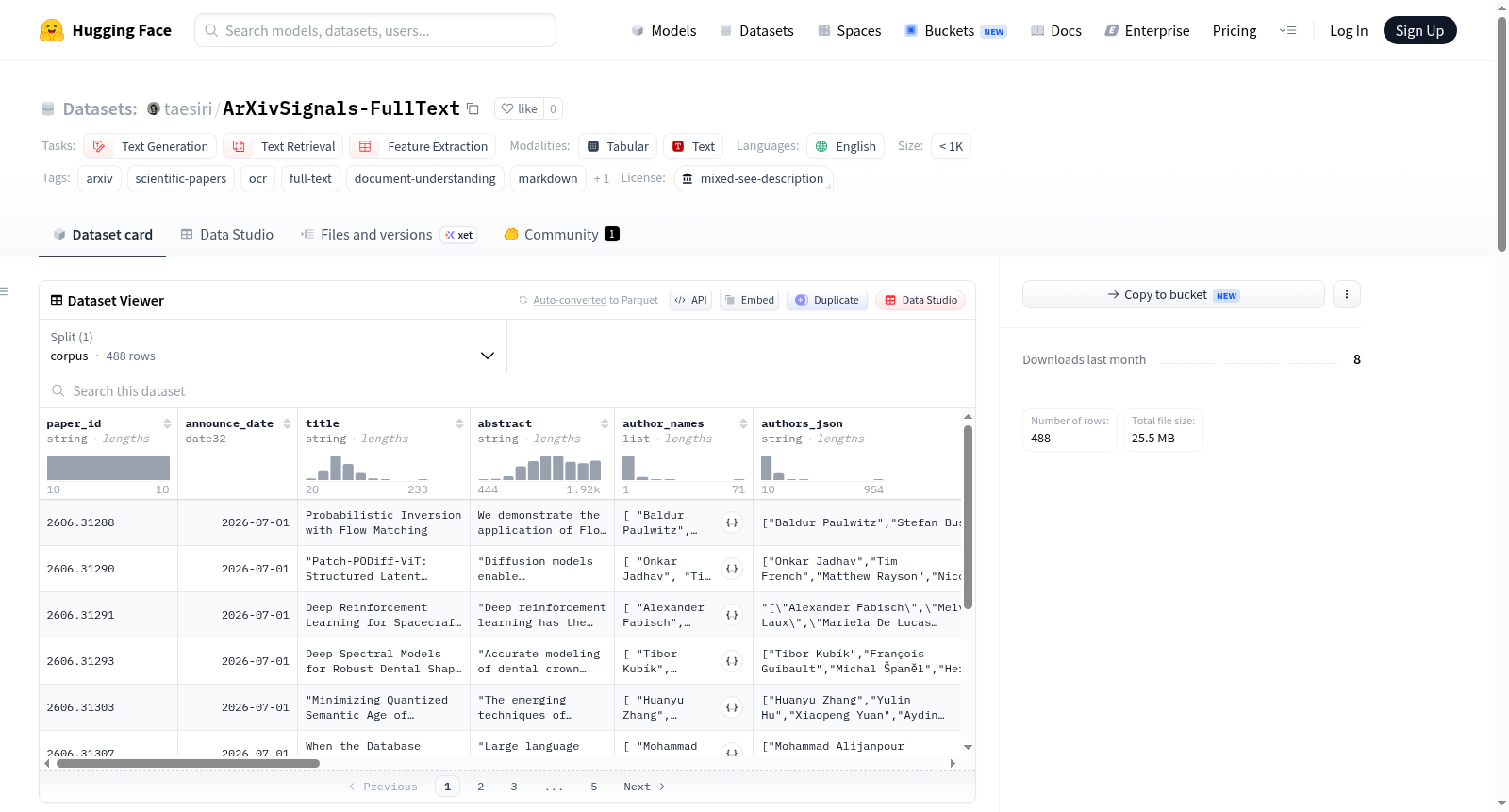
Task: Expand author_names list for Tibor Kubík row
Action: [732, 661]
